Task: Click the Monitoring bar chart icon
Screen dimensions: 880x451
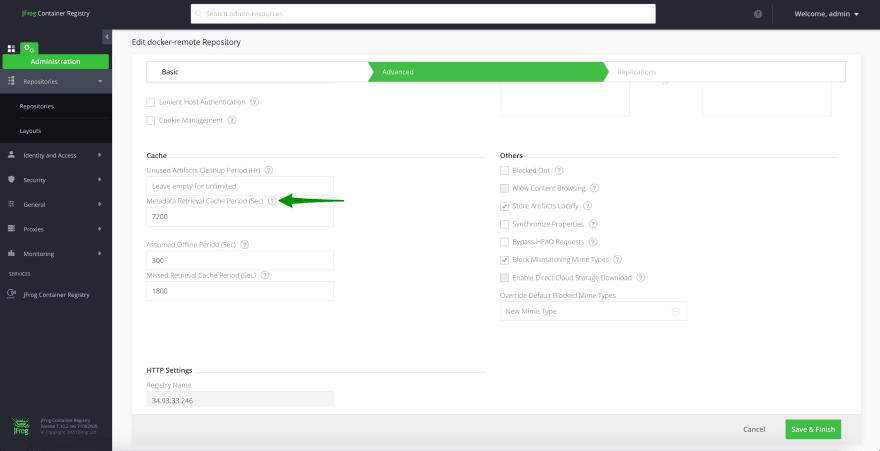Action: tap(11, 254)
